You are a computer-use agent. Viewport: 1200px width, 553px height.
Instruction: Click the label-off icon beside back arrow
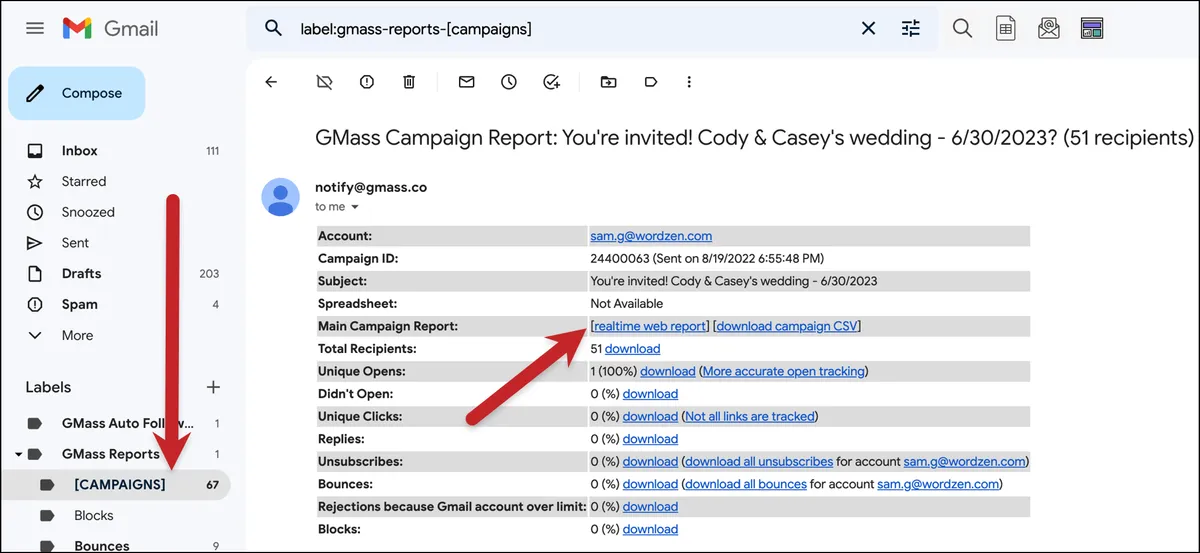click(x=323, y=82)
